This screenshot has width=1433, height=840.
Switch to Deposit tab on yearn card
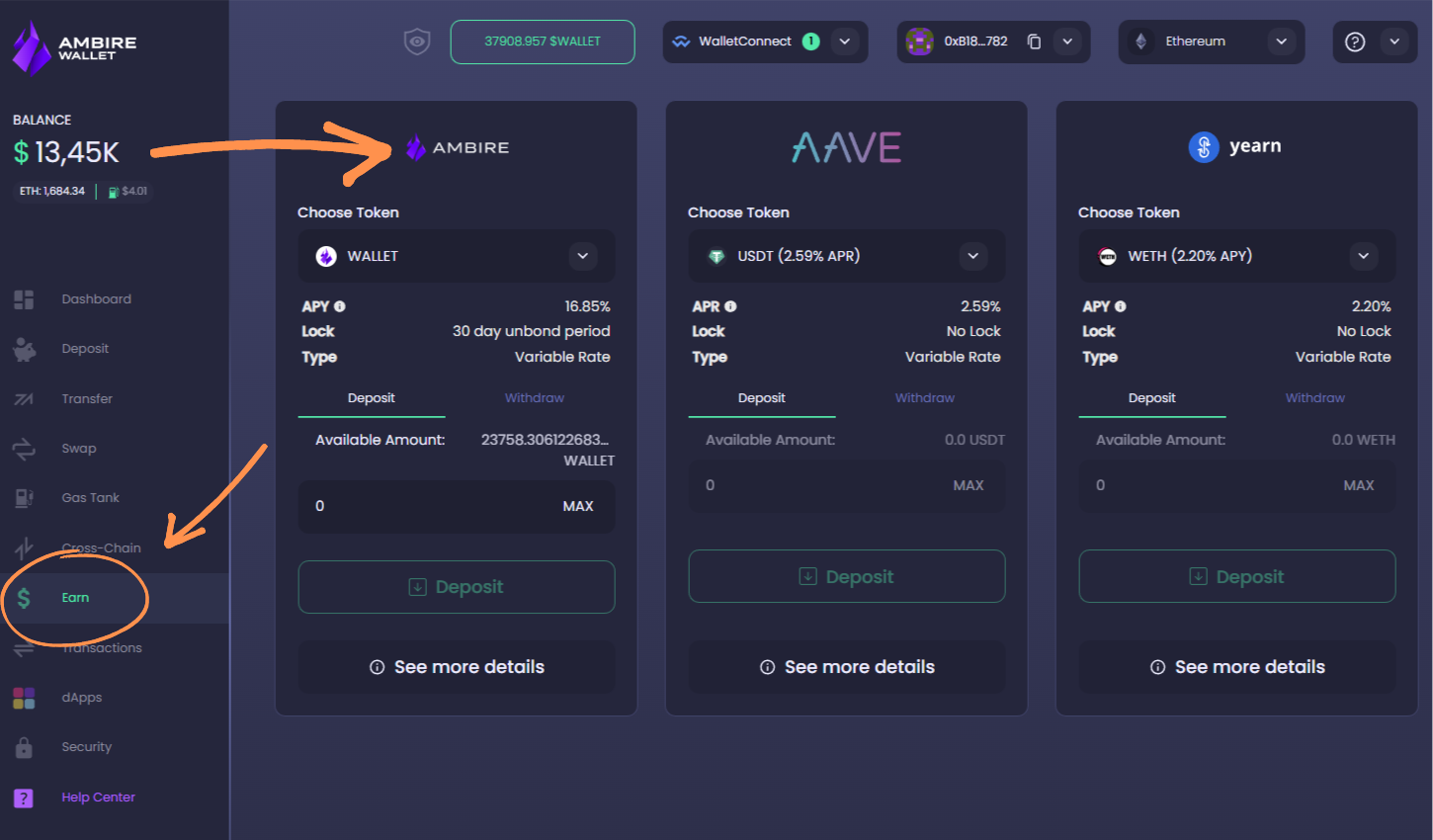1152,398
